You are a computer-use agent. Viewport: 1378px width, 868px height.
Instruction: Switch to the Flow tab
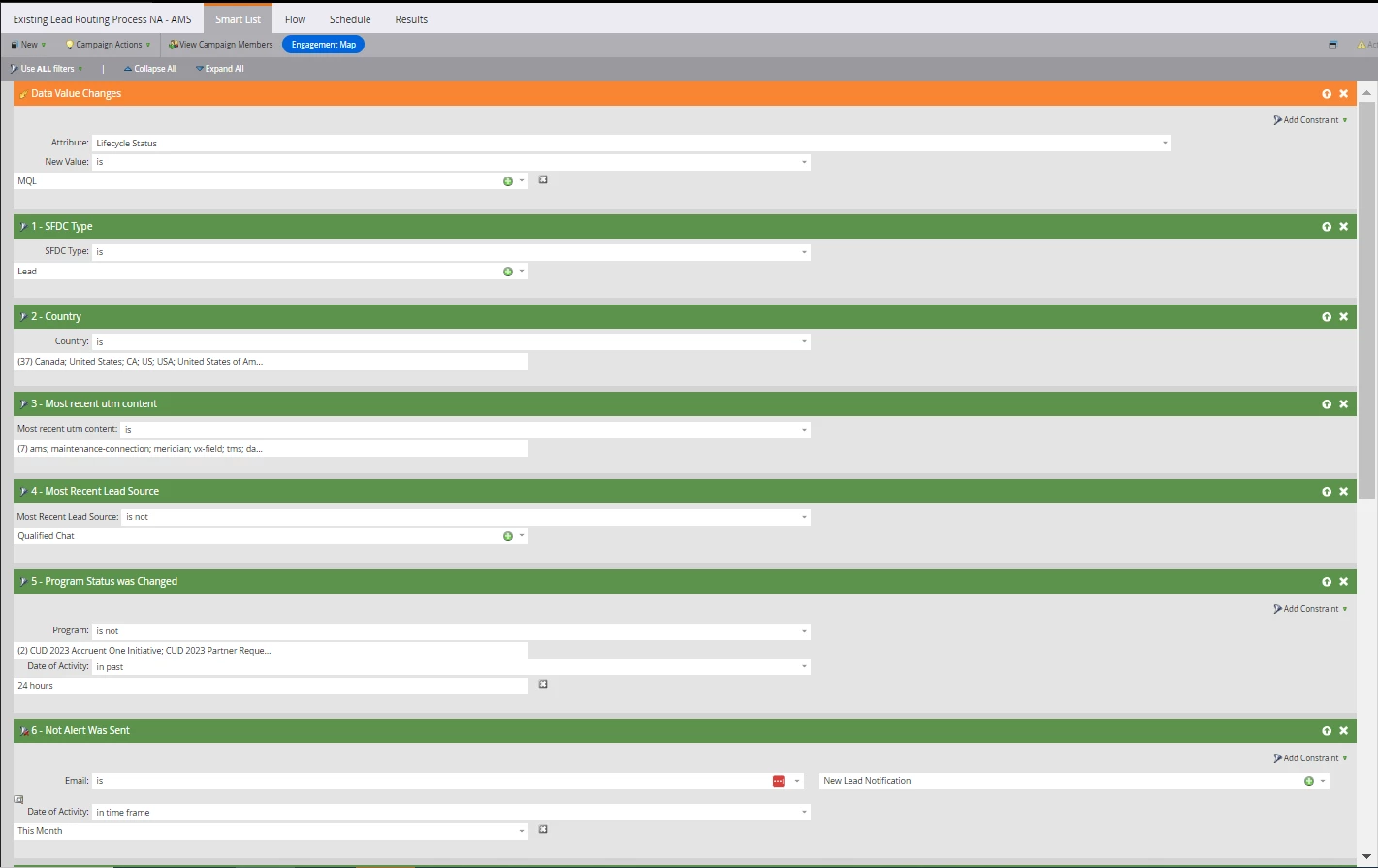296,19
